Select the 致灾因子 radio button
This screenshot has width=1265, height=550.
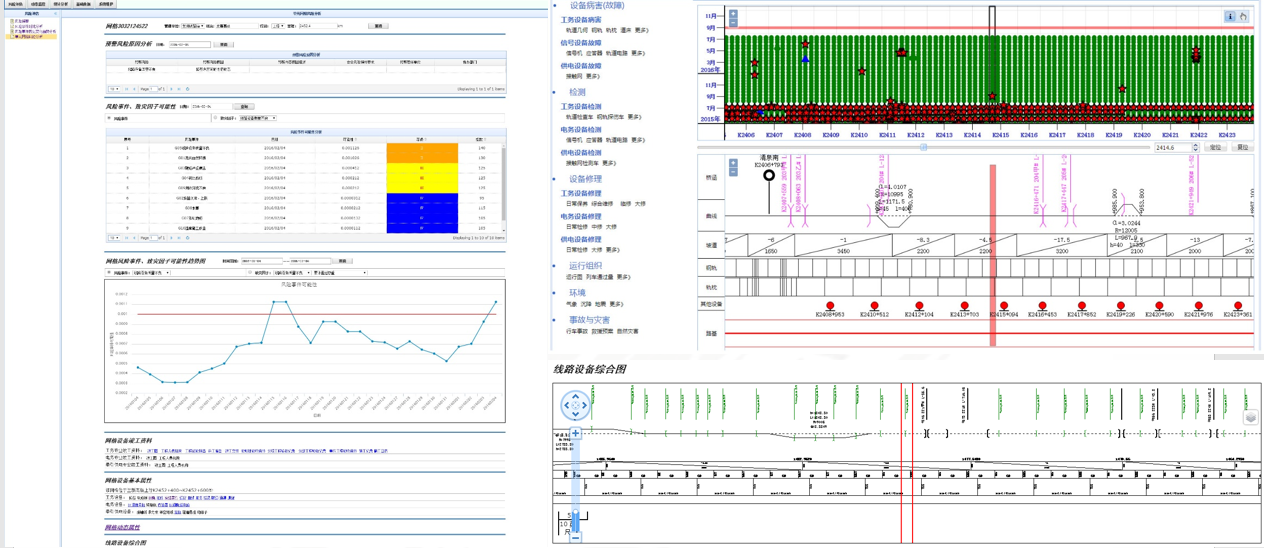coord(216,118)
